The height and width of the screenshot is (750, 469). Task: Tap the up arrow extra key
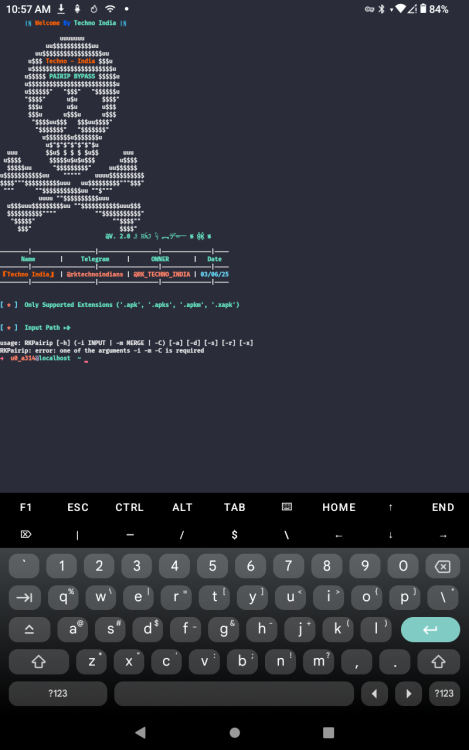pyautogui.click(x=391, y=507)
